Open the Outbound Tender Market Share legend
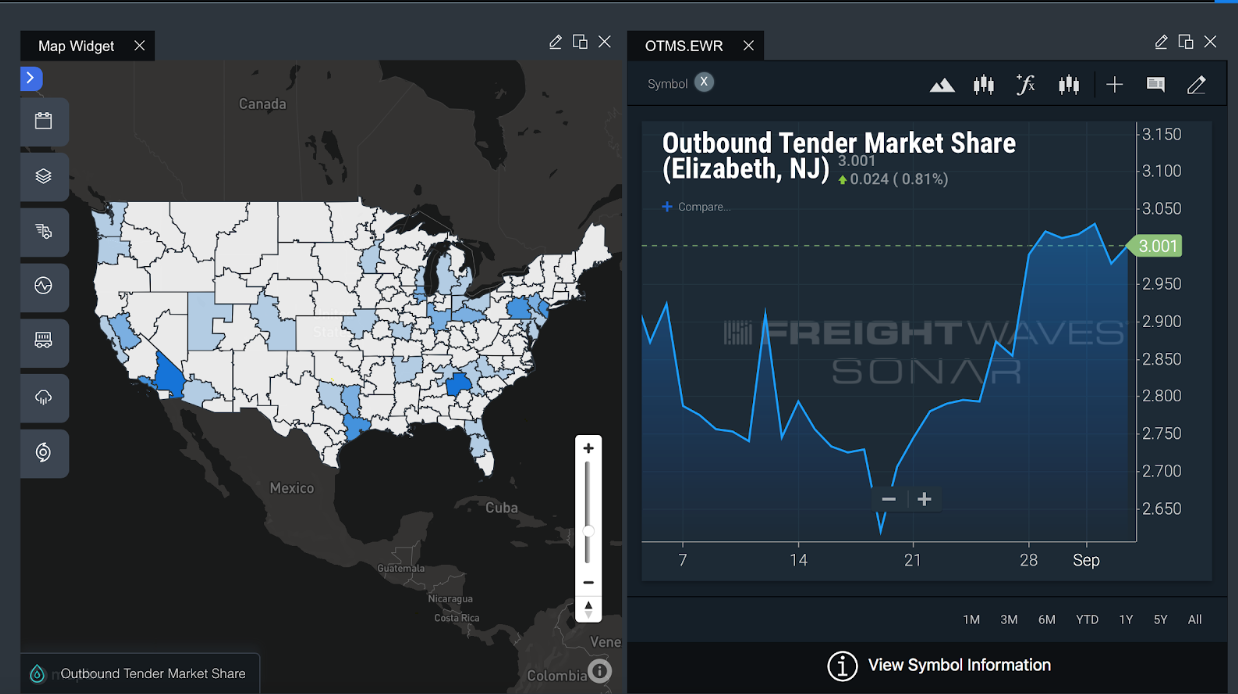 click(140, 674)
